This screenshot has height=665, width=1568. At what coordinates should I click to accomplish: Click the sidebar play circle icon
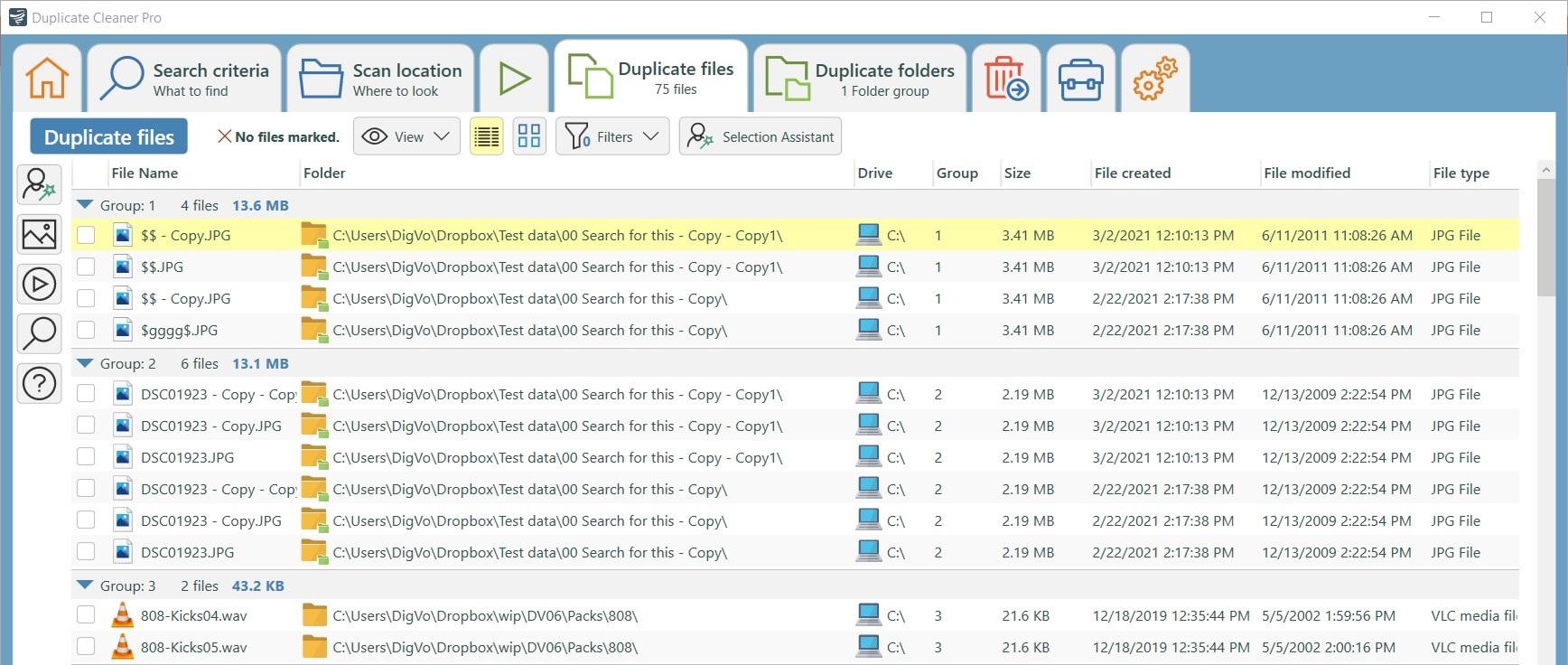click(40, 284)
